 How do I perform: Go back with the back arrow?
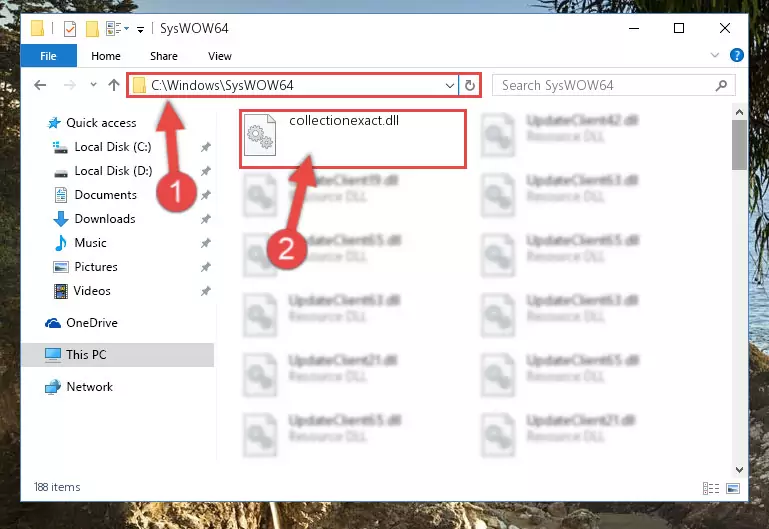pos(40,85)
